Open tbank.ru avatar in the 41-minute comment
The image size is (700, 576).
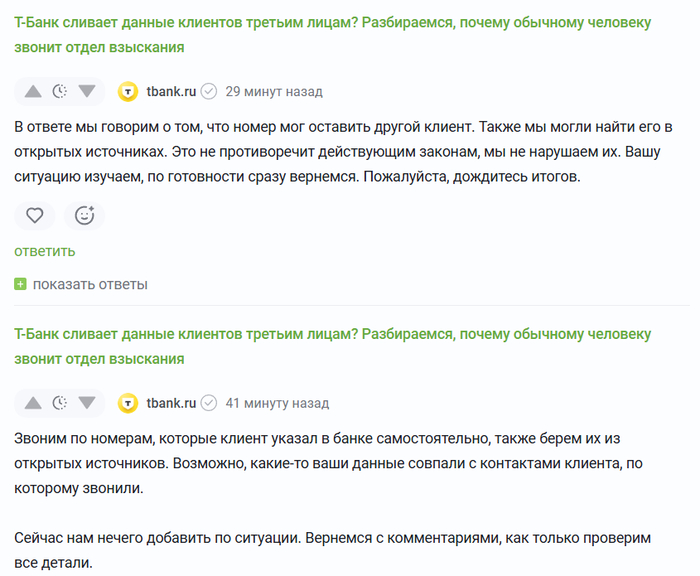[128, 403]
